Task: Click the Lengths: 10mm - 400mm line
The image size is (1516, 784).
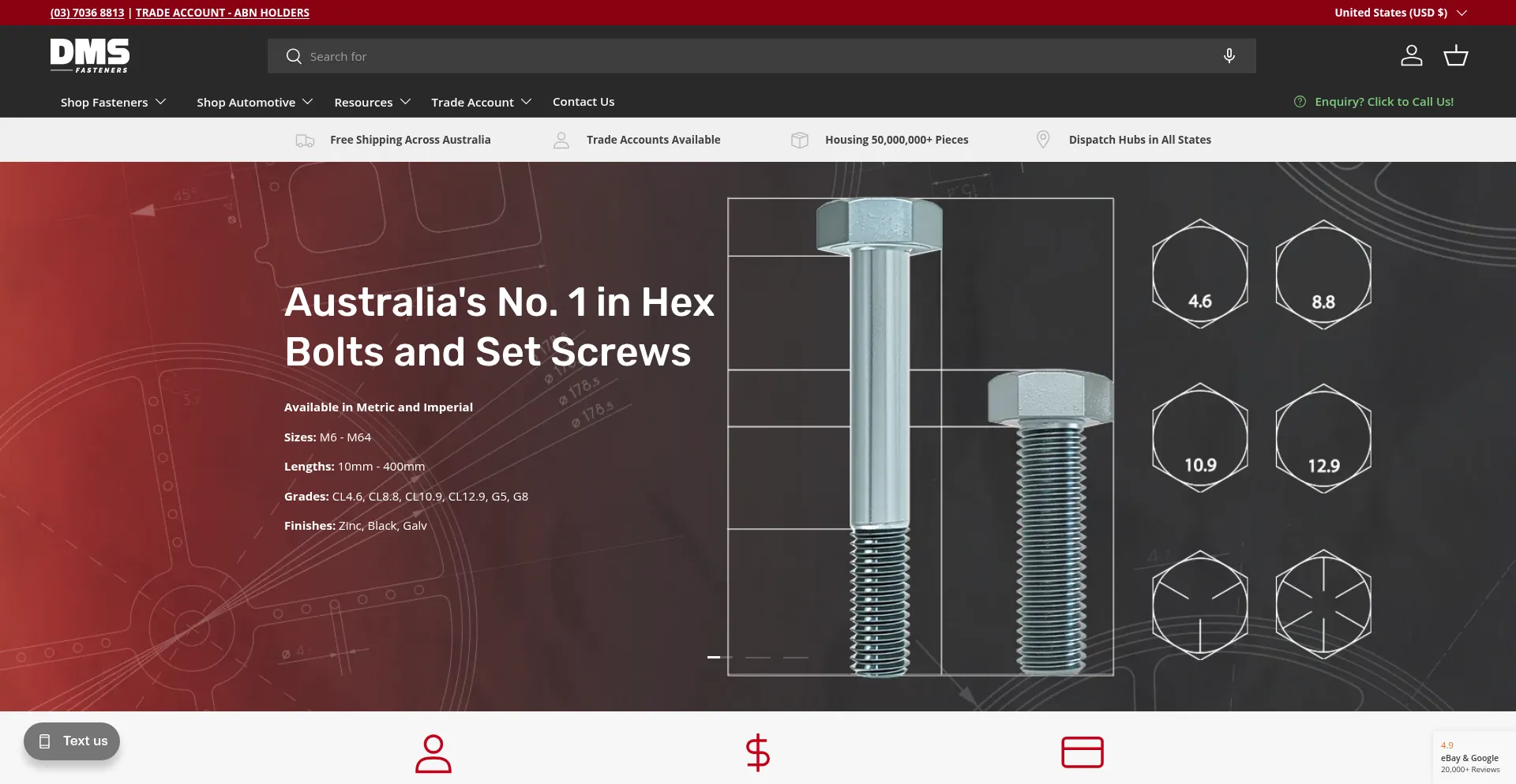Action: (x=355, y=467)
